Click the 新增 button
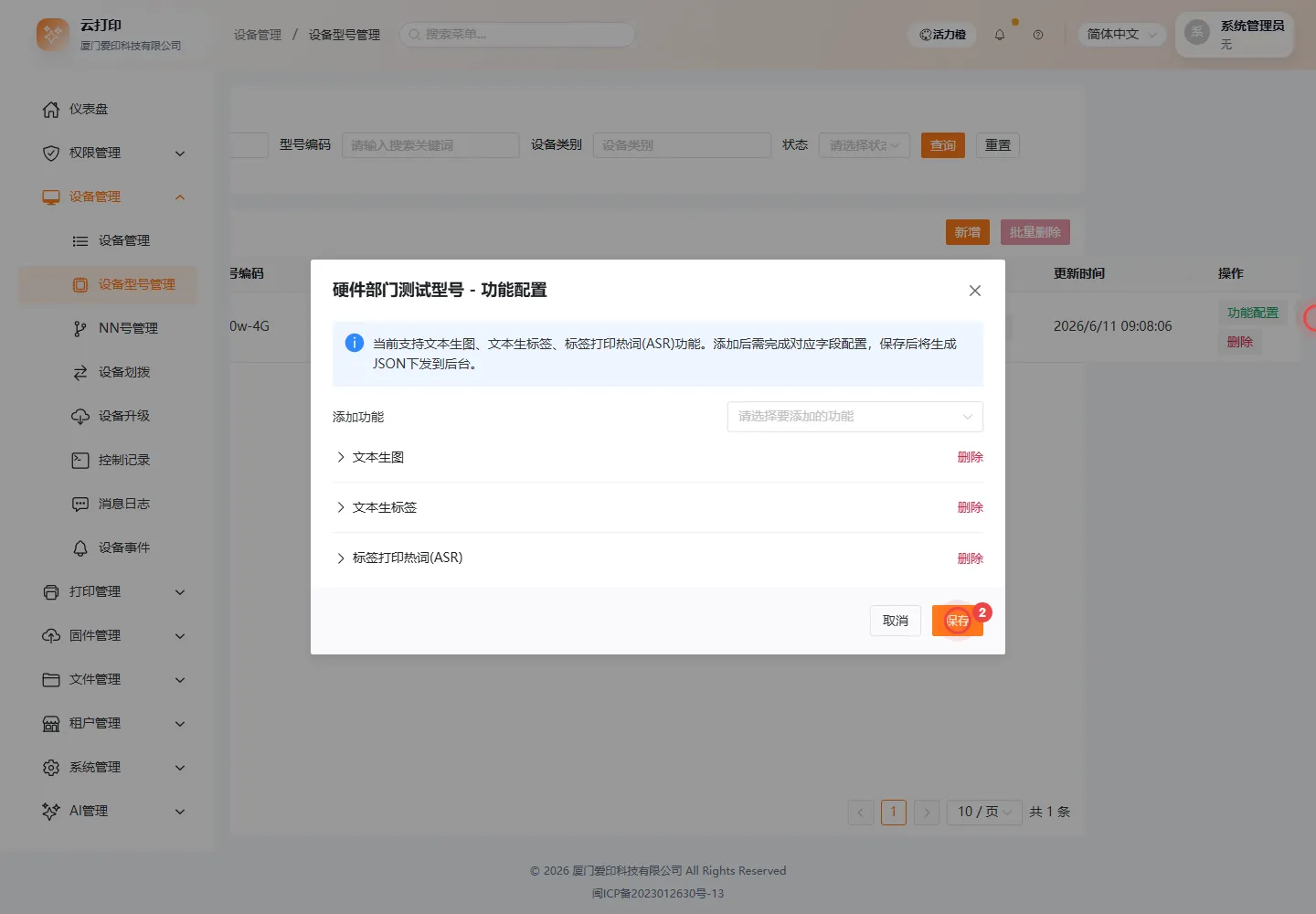 pyautogui.click(x=968, y=233)
